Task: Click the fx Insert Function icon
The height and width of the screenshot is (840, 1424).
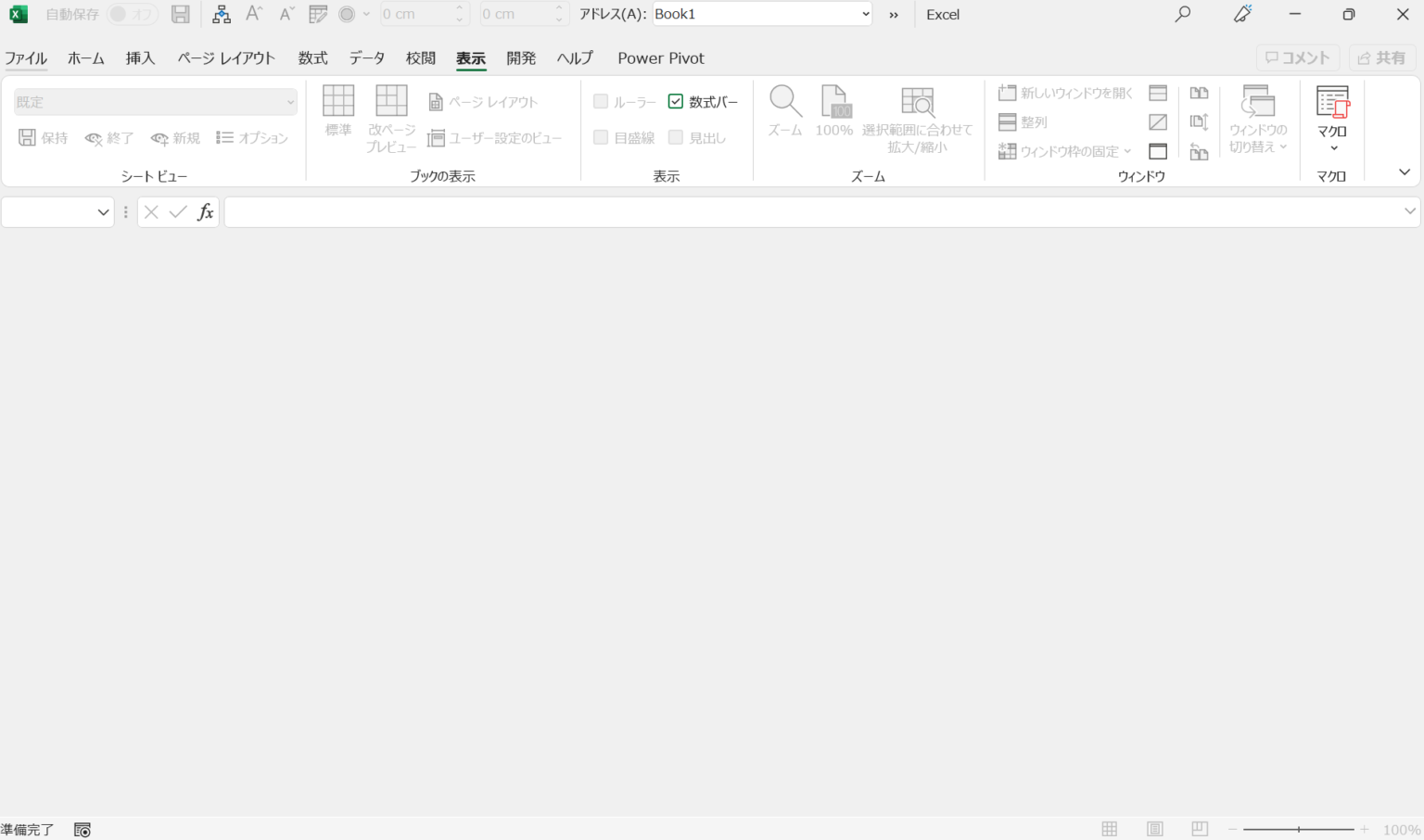Action: click(206, 212)
